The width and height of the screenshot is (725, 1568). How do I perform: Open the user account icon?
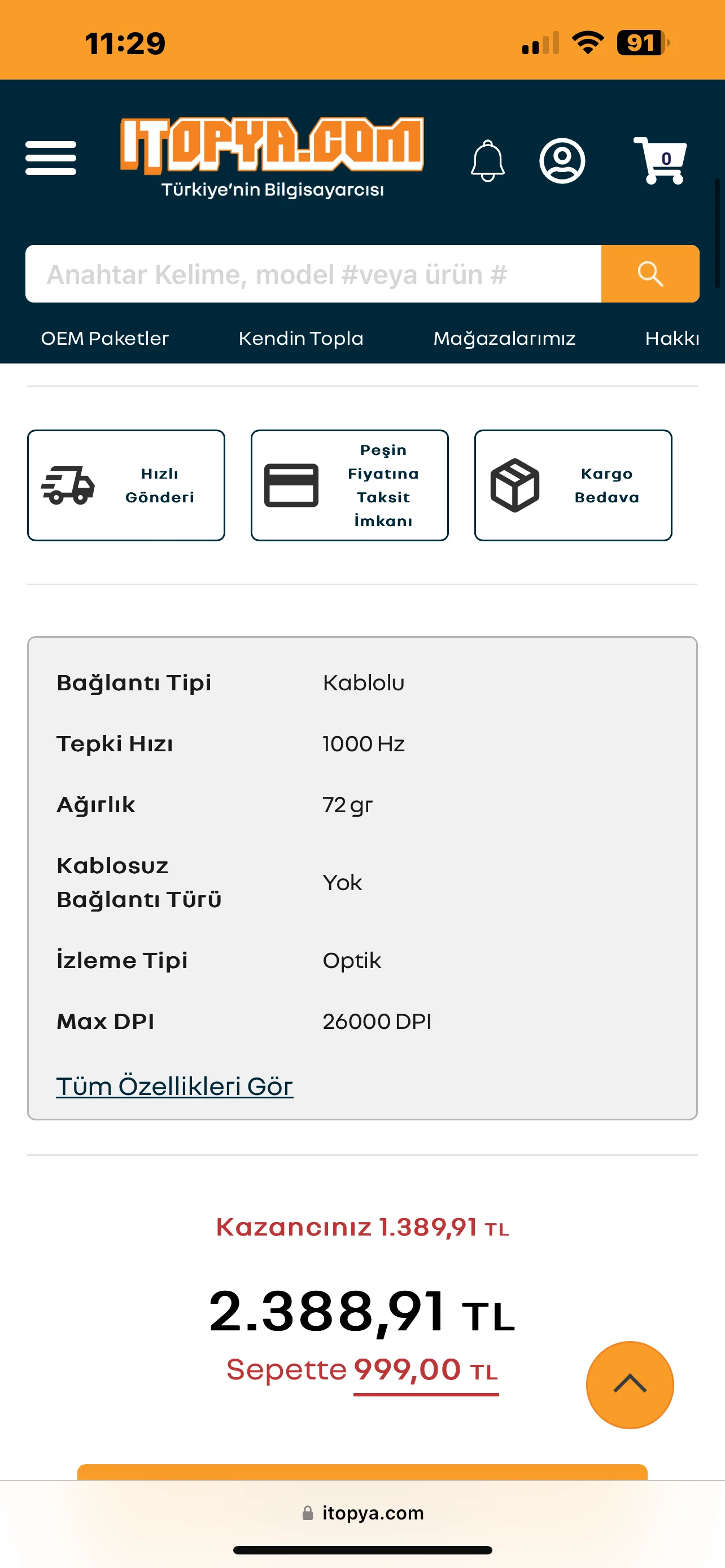[x=562, y=161]
